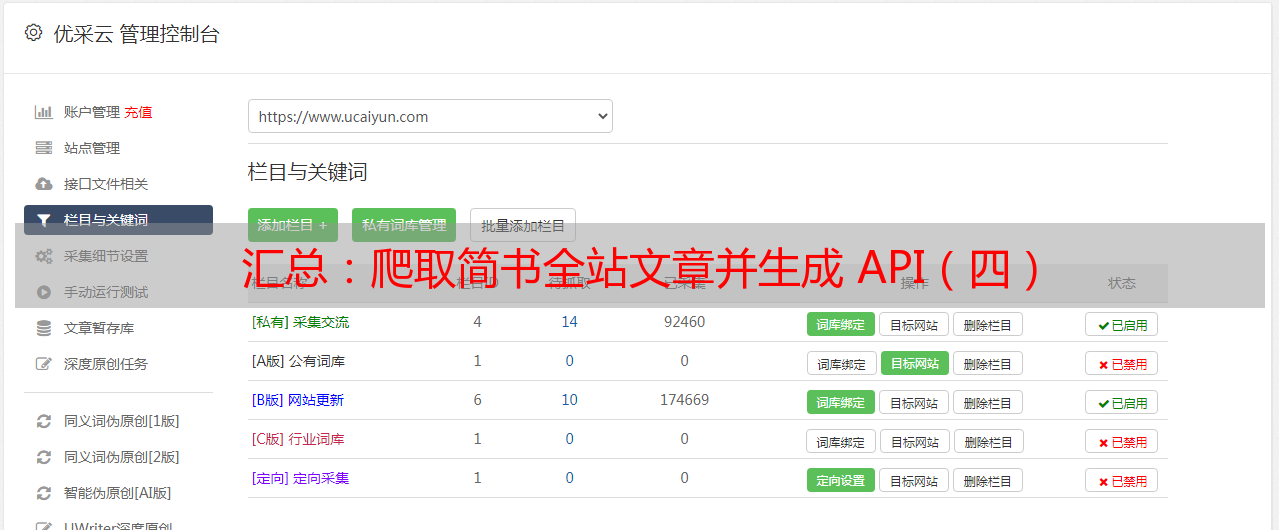Click the edit icon next to 深度原创任务
The width and height of the screenshot is (1279, 530).
(x=44, y=364)
